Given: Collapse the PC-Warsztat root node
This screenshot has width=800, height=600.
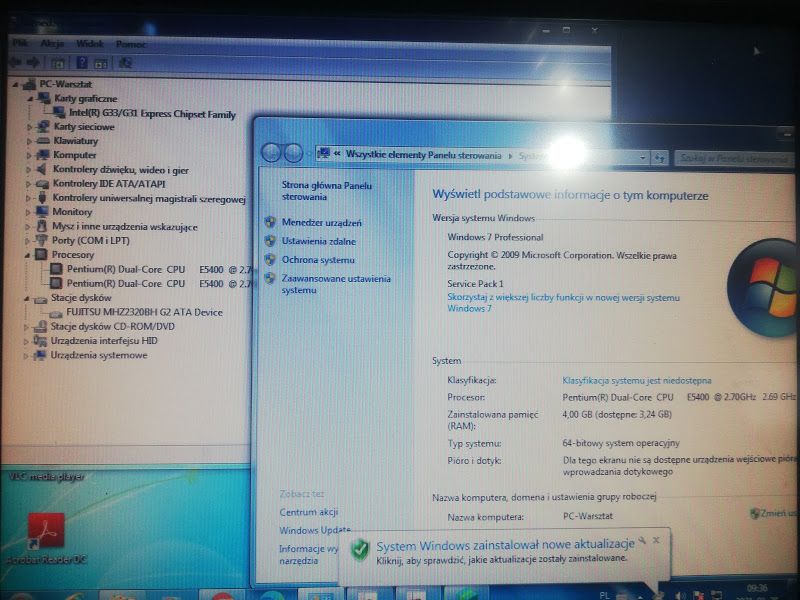Looking at the screenshot, I should point(15,85).
